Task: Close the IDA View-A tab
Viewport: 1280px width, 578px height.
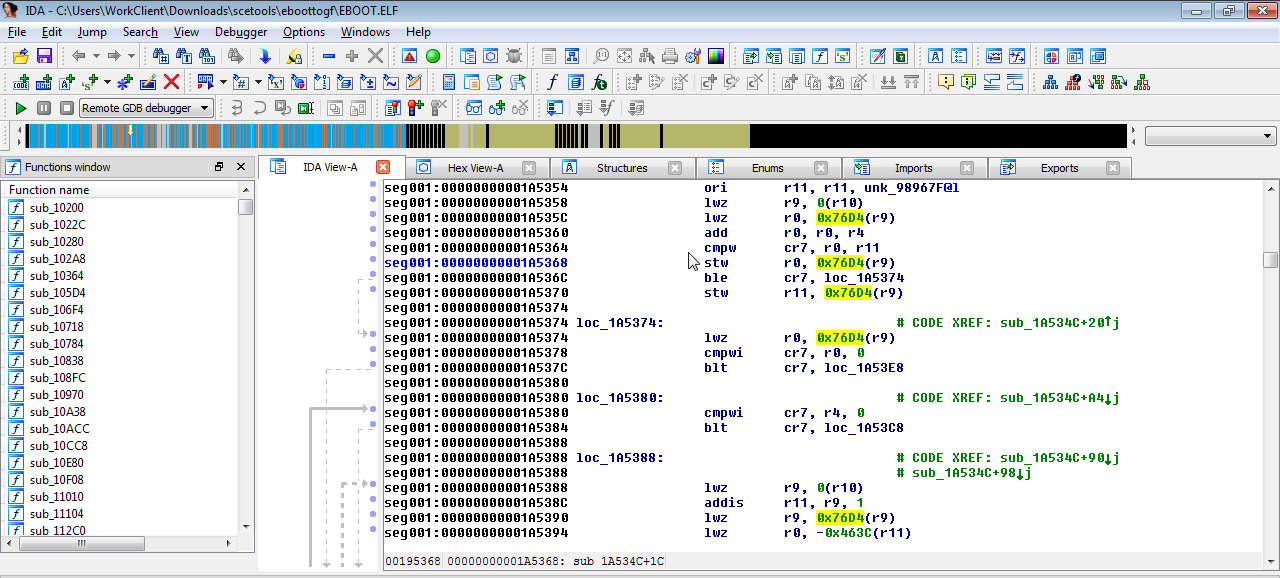Action: (382, 168)
